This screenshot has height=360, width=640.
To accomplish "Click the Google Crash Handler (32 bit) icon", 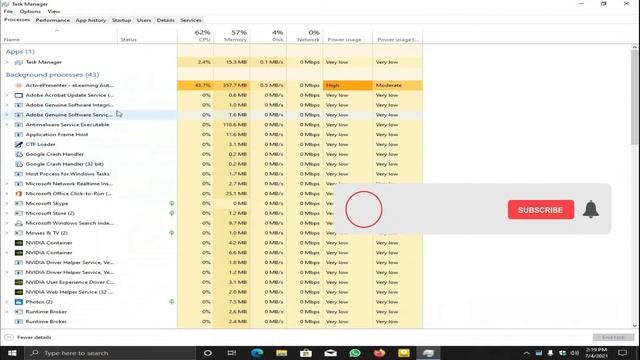I will tap(18, 164).
